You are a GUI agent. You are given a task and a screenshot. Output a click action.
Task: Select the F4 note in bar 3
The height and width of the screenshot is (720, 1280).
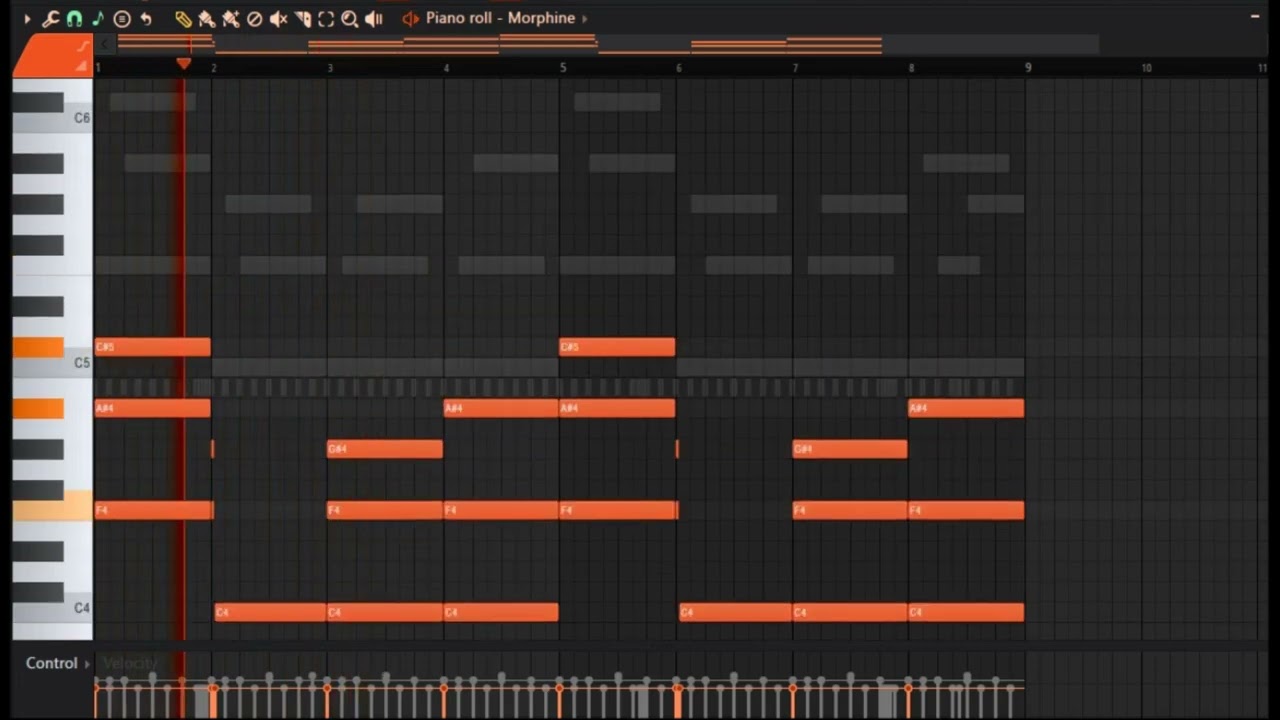(385, 510)
